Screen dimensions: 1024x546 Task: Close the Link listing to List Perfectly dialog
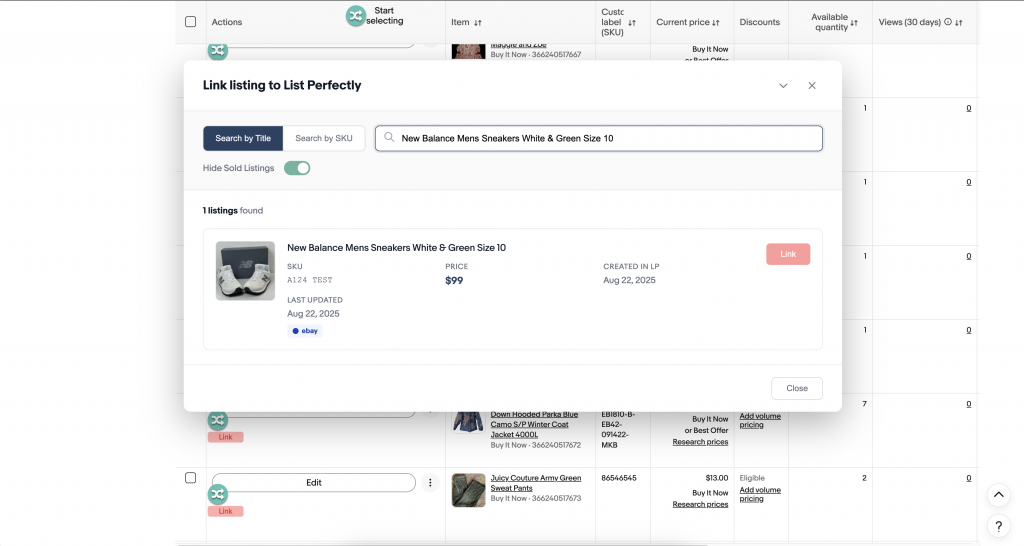(812, 86)
